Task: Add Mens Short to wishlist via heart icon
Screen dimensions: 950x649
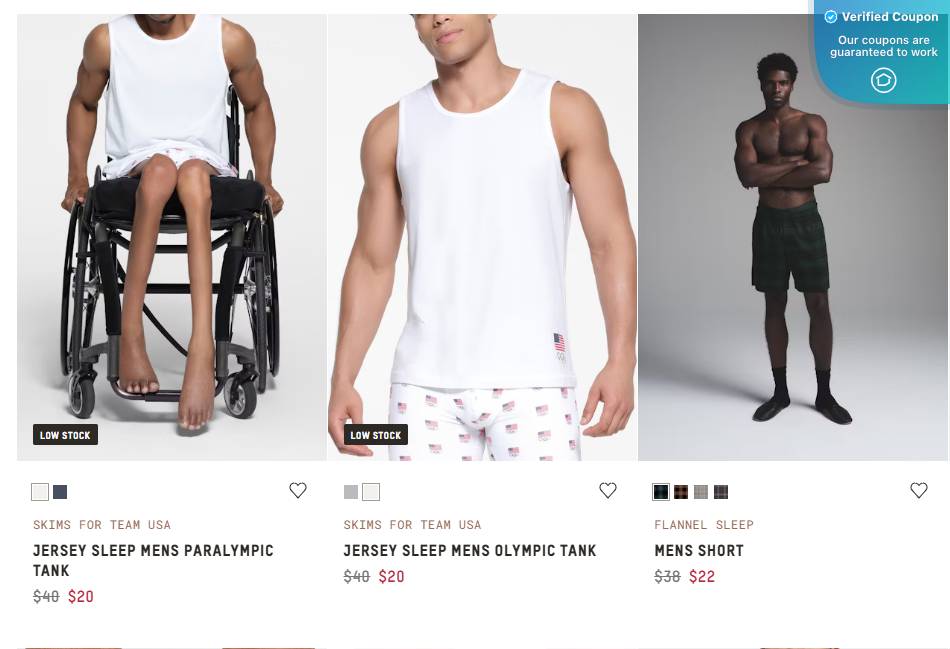Action: point(919,491)
